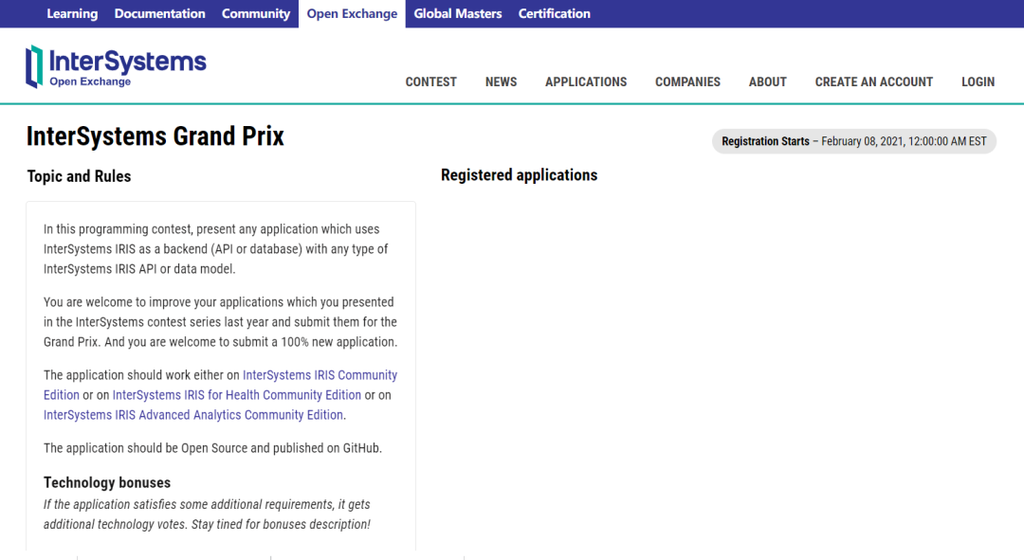Click the italic bonuses description text
The width and height of the screenshot is (1024, 560).
207,514
